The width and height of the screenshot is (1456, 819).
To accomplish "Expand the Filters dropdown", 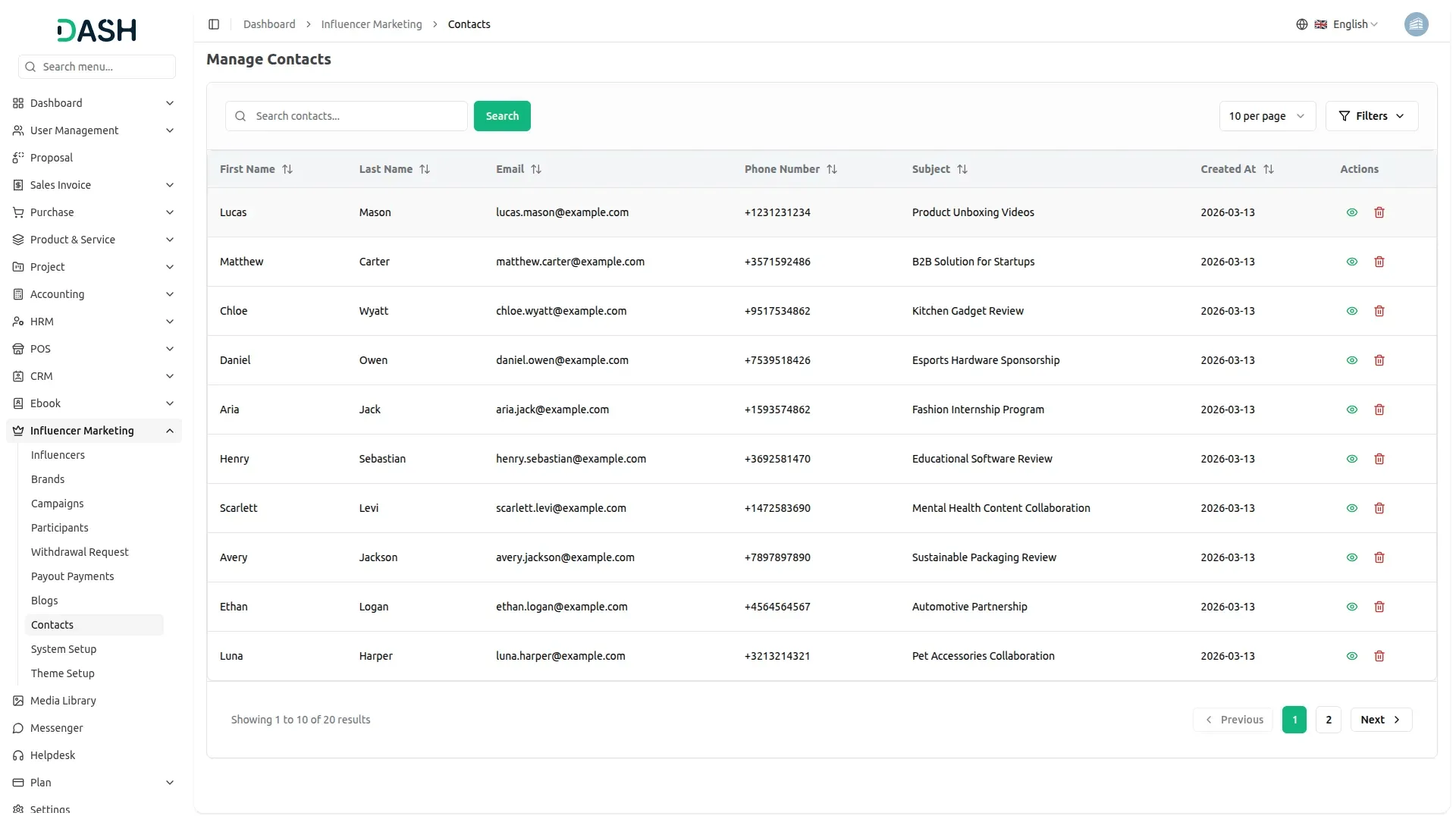I will tap(1371, 116).
